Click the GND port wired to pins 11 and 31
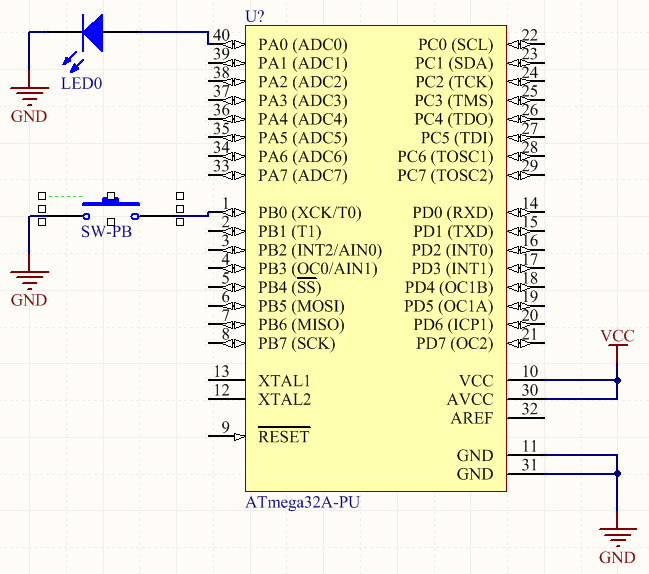 617,540
